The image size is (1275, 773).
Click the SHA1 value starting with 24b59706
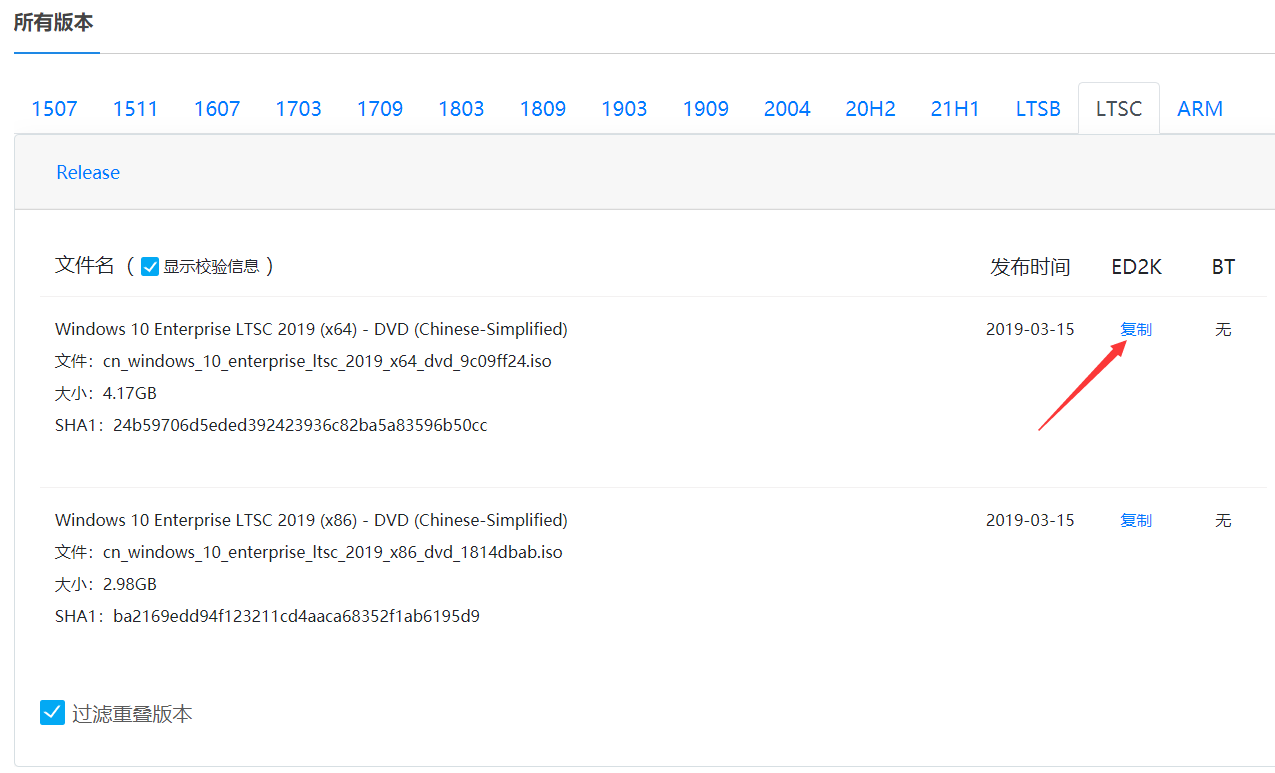point(300,425)
